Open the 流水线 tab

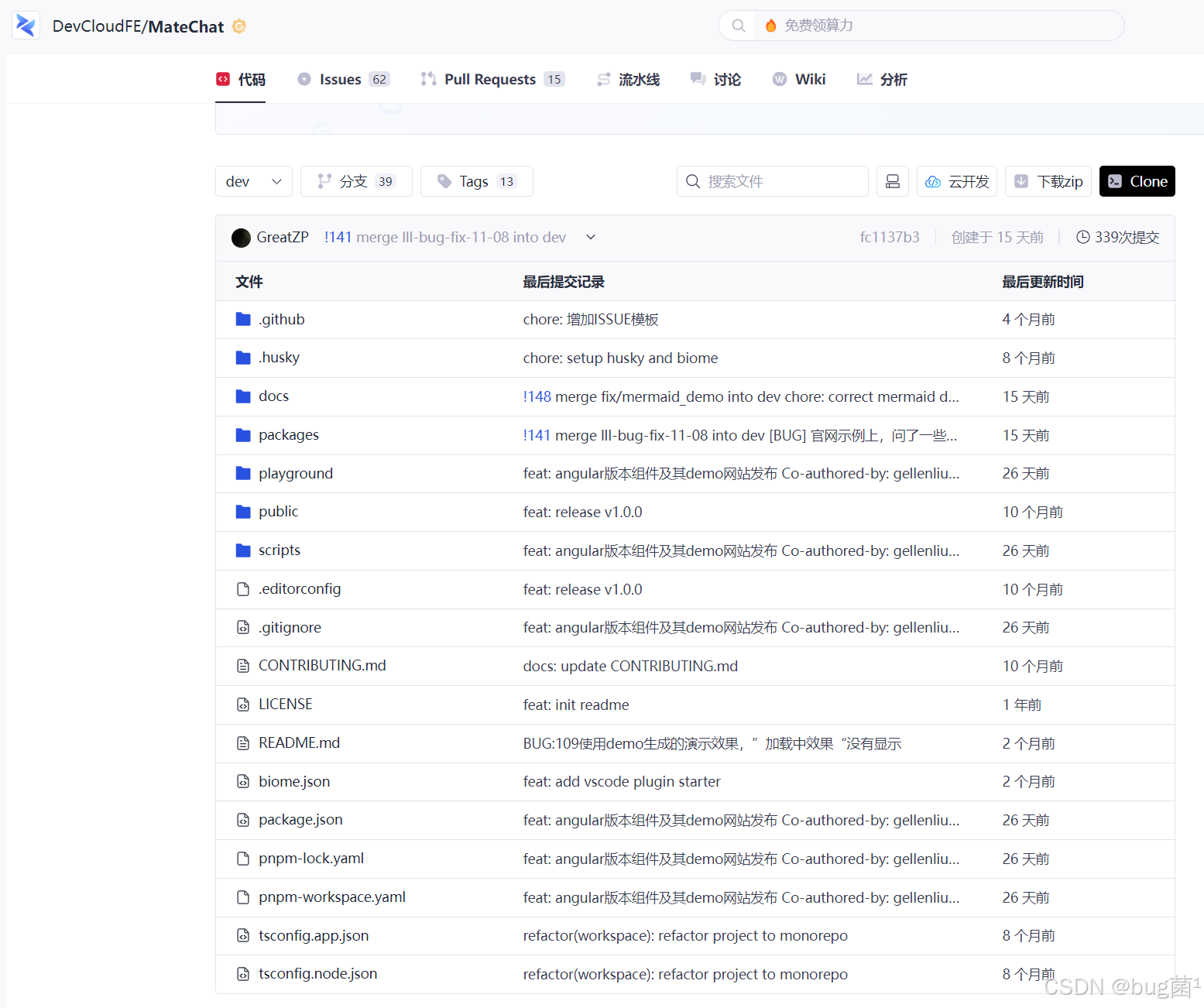click(x=628, y=79)
